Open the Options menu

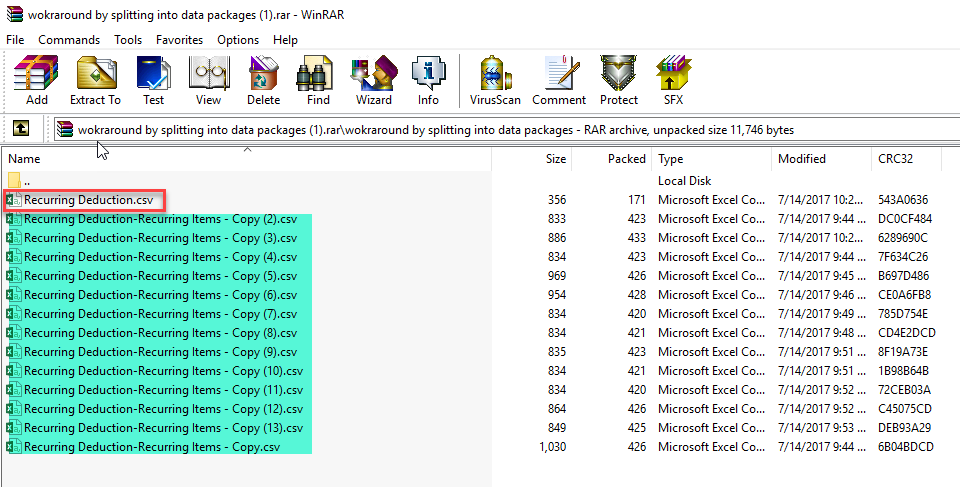[x=238, y=40]
